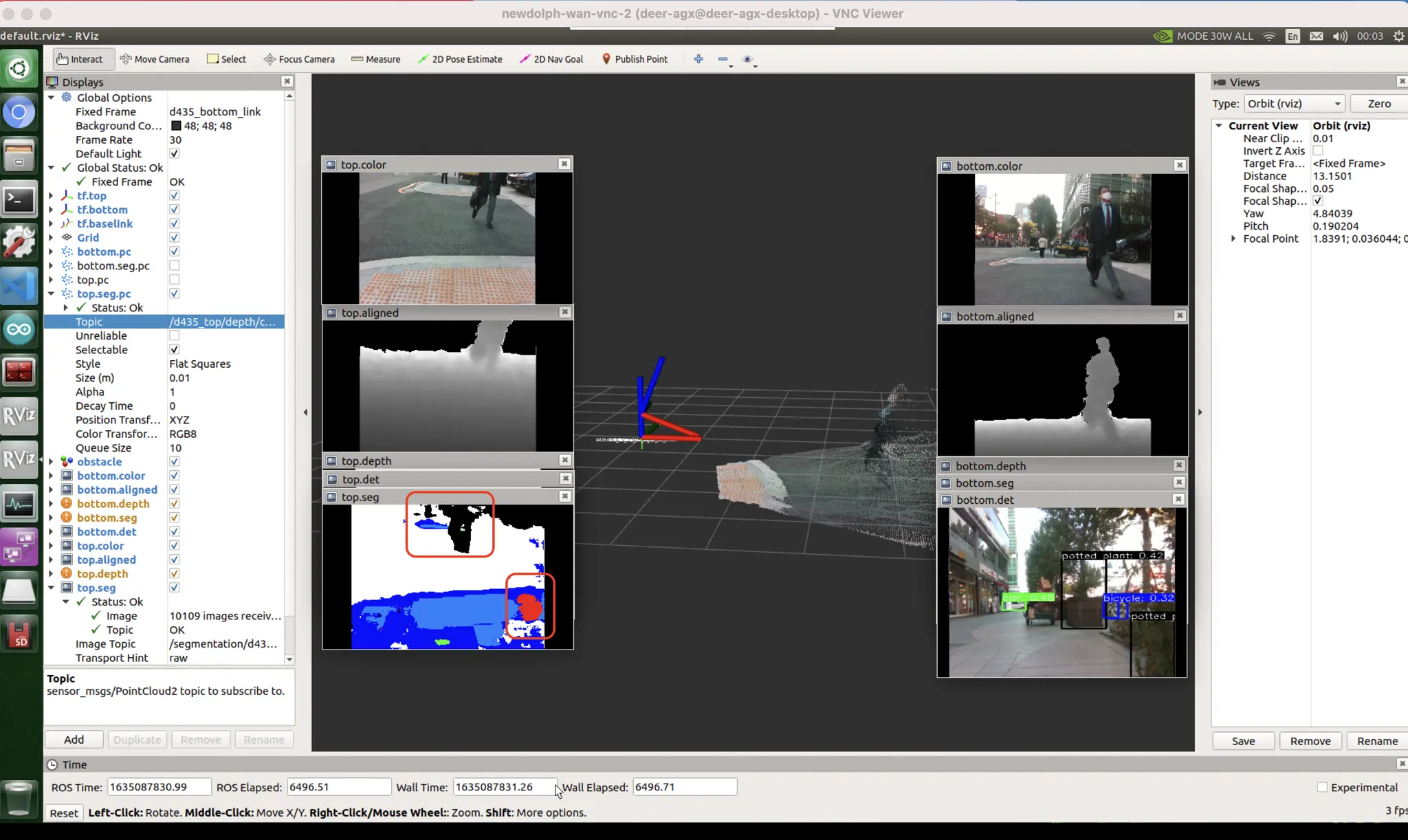Open Arduino IDE from the dock
1408x840 pixels.
[19, 329]
